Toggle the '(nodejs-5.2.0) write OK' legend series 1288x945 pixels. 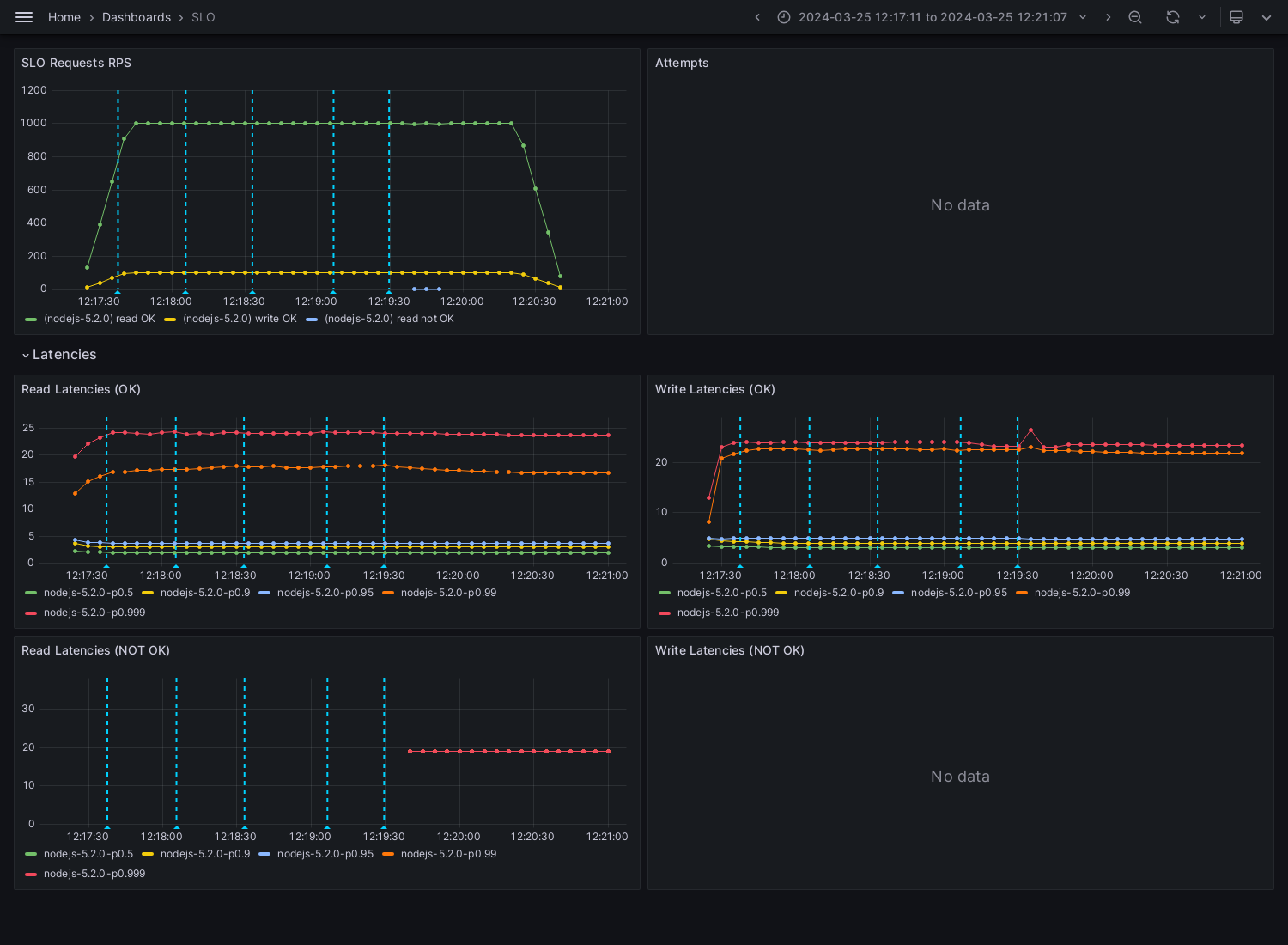click(240, 319)
